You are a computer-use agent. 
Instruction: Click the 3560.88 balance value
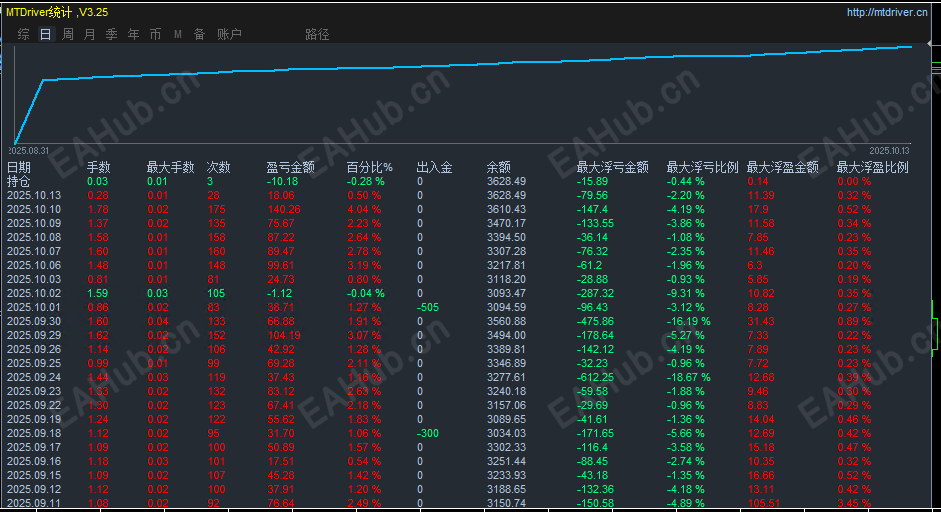pyautogui.click(x=507, y=321)
